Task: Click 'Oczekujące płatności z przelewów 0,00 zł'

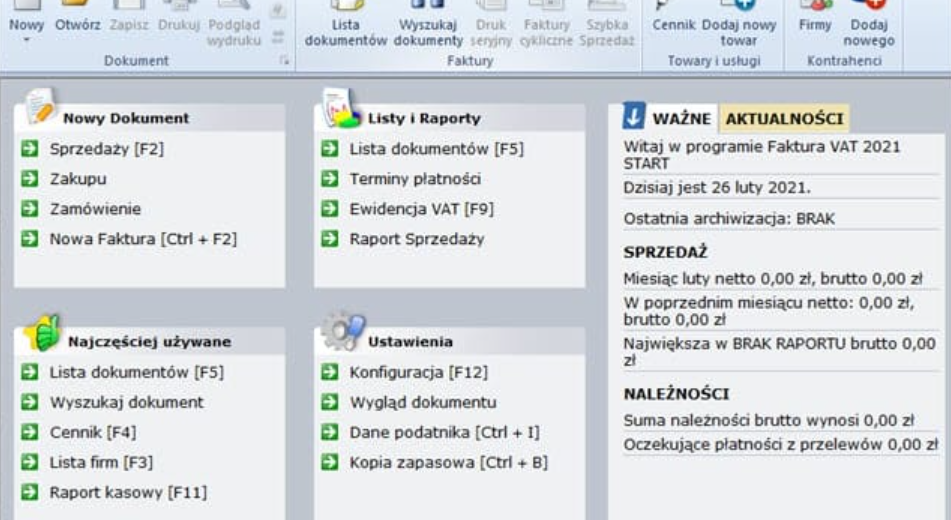Action: tap(781, 444)
